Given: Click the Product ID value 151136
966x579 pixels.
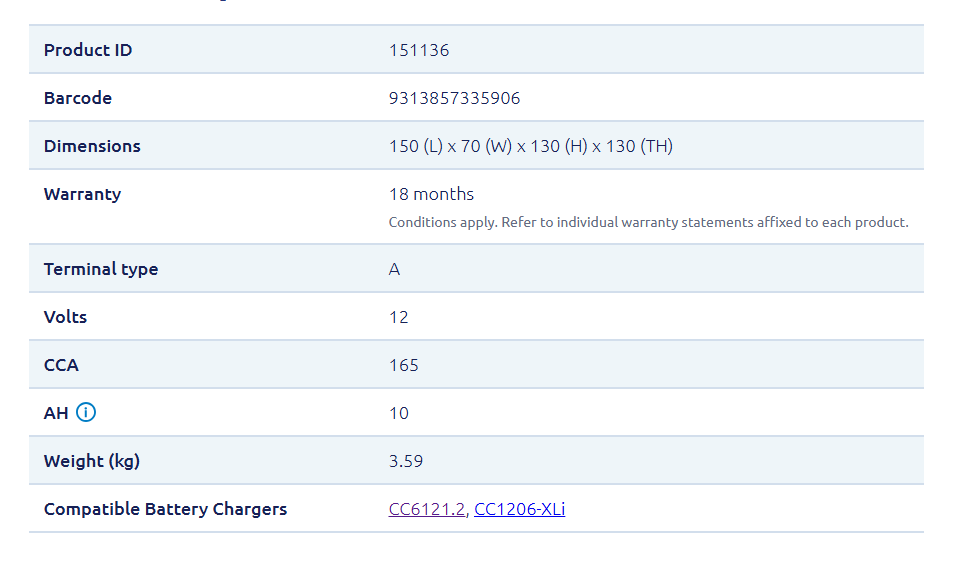Looking at the screenshot, I should (419, 50).
